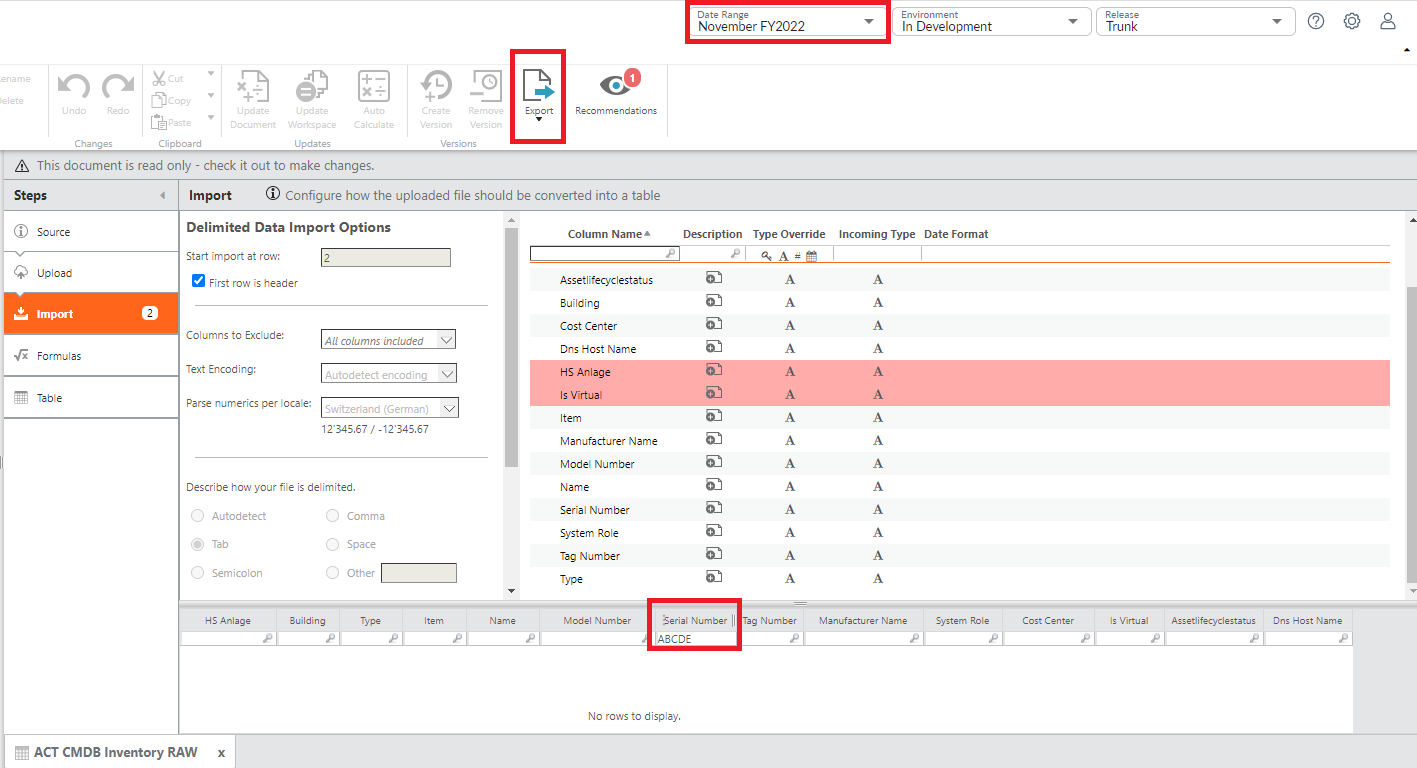This screenshot has width=1417, height=768.
Task: Click the Serial Number filter field containing ABCDE
Action: click(695, 638)
